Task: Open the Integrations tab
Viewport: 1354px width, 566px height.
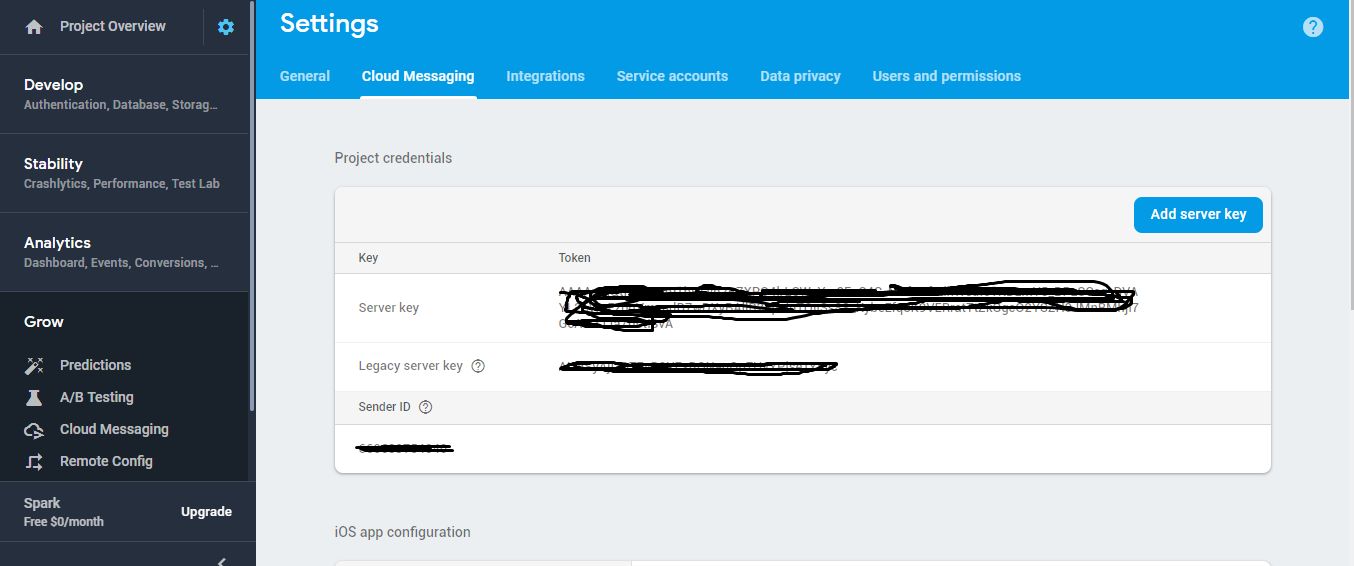Action: tap(545, 76)
